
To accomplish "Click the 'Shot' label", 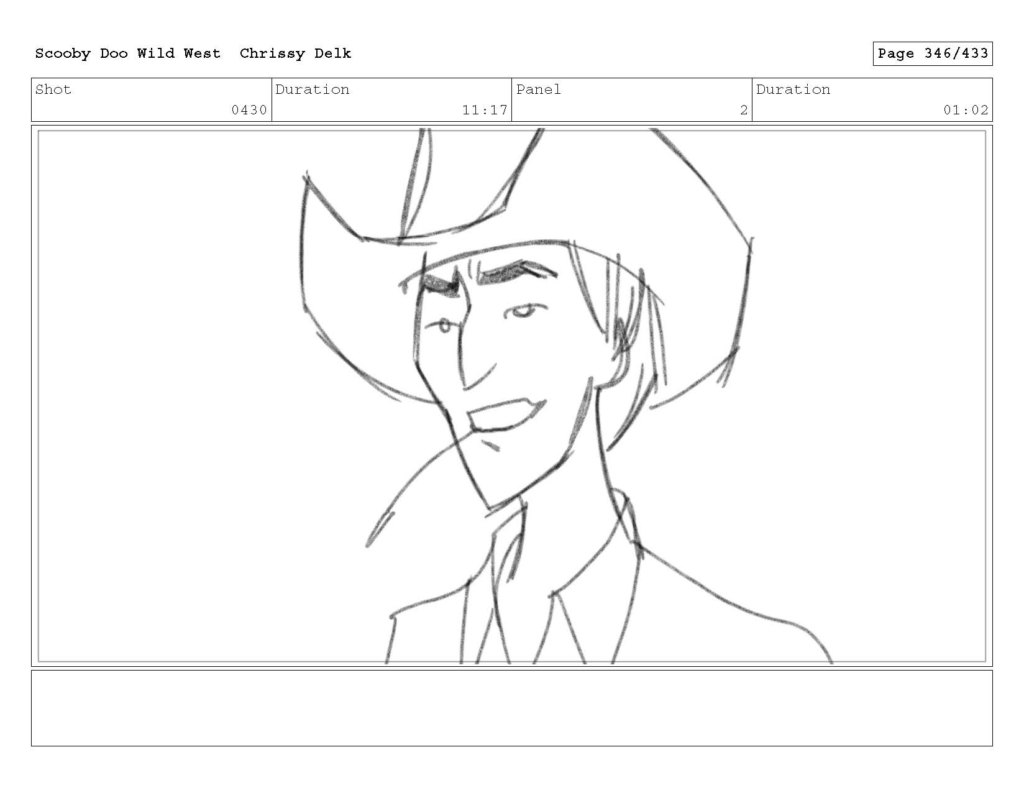I will point(53,89).
